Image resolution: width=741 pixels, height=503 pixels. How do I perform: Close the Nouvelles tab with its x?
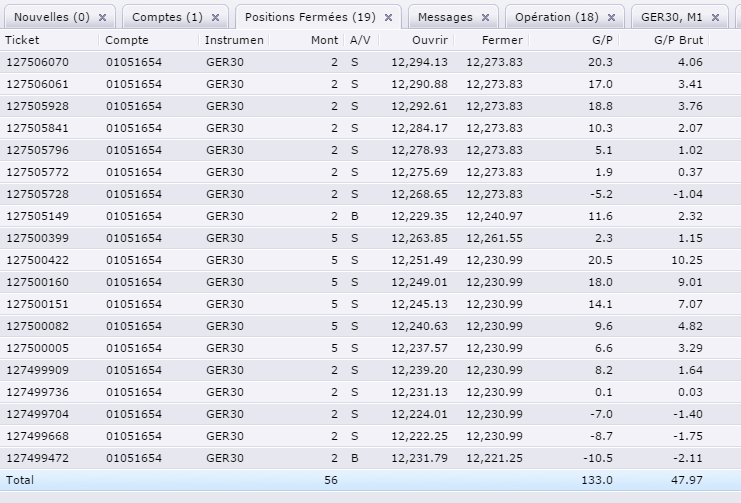tap(105, 18)
